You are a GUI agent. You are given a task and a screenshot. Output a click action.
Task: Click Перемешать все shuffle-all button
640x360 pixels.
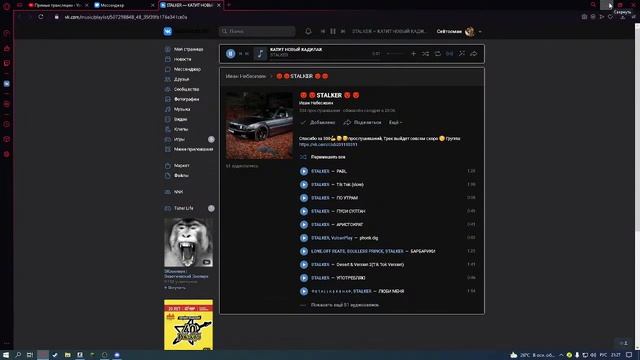[x=323, y=157]
